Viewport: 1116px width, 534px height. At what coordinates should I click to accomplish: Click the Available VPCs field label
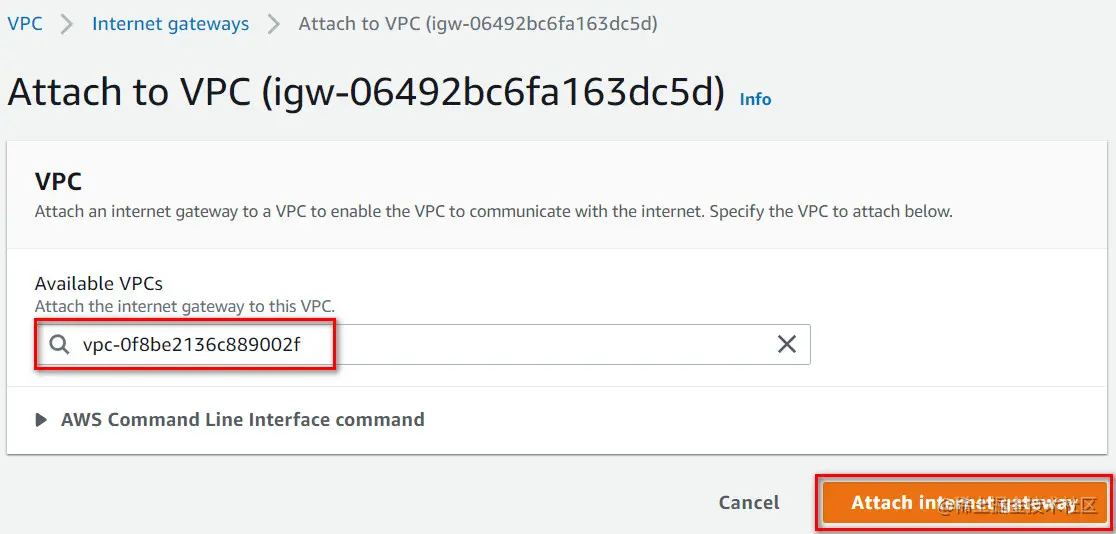click(99, 283)
